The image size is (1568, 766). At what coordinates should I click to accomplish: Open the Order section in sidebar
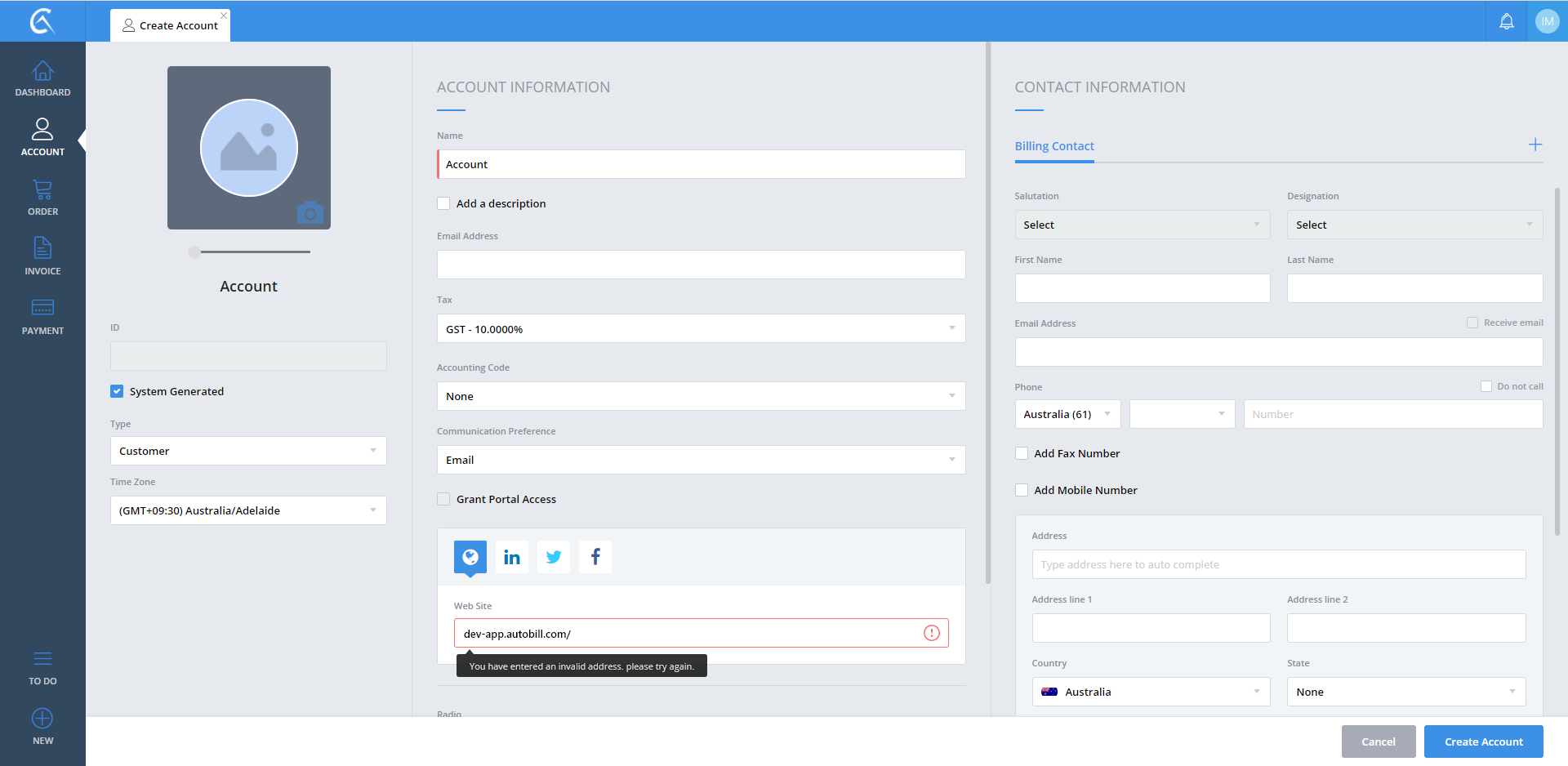pyautogui.click(x=42, y=198)
